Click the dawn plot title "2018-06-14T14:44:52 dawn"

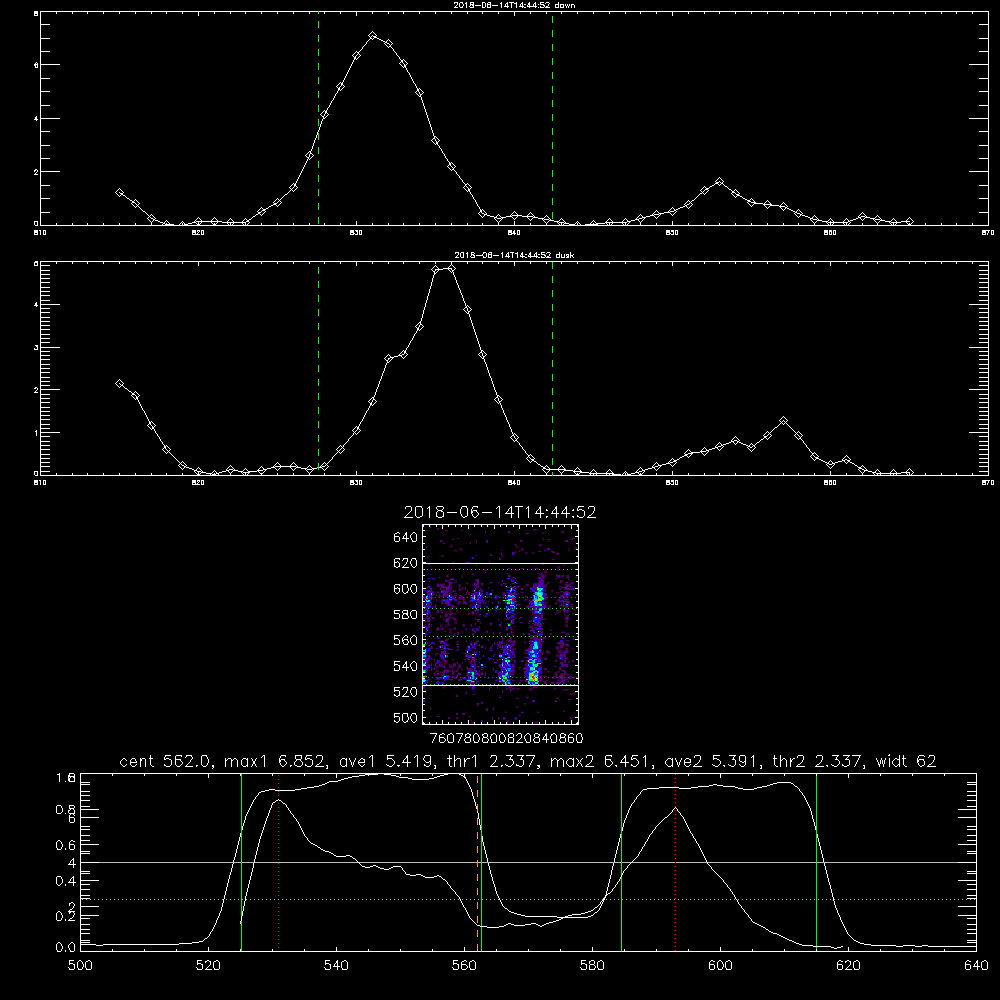(x=514, y=5)
